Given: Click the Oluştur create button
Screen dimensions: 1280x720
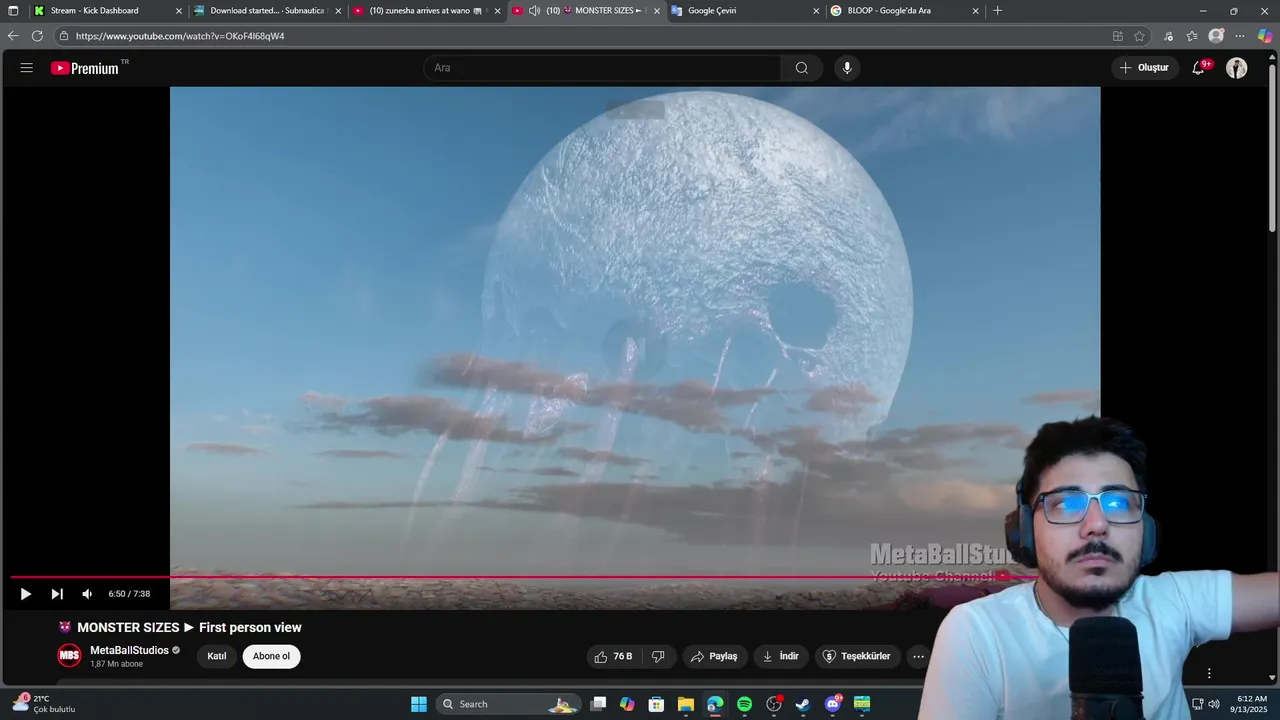Looking at the screenshot, I should tap(1144, 68).
